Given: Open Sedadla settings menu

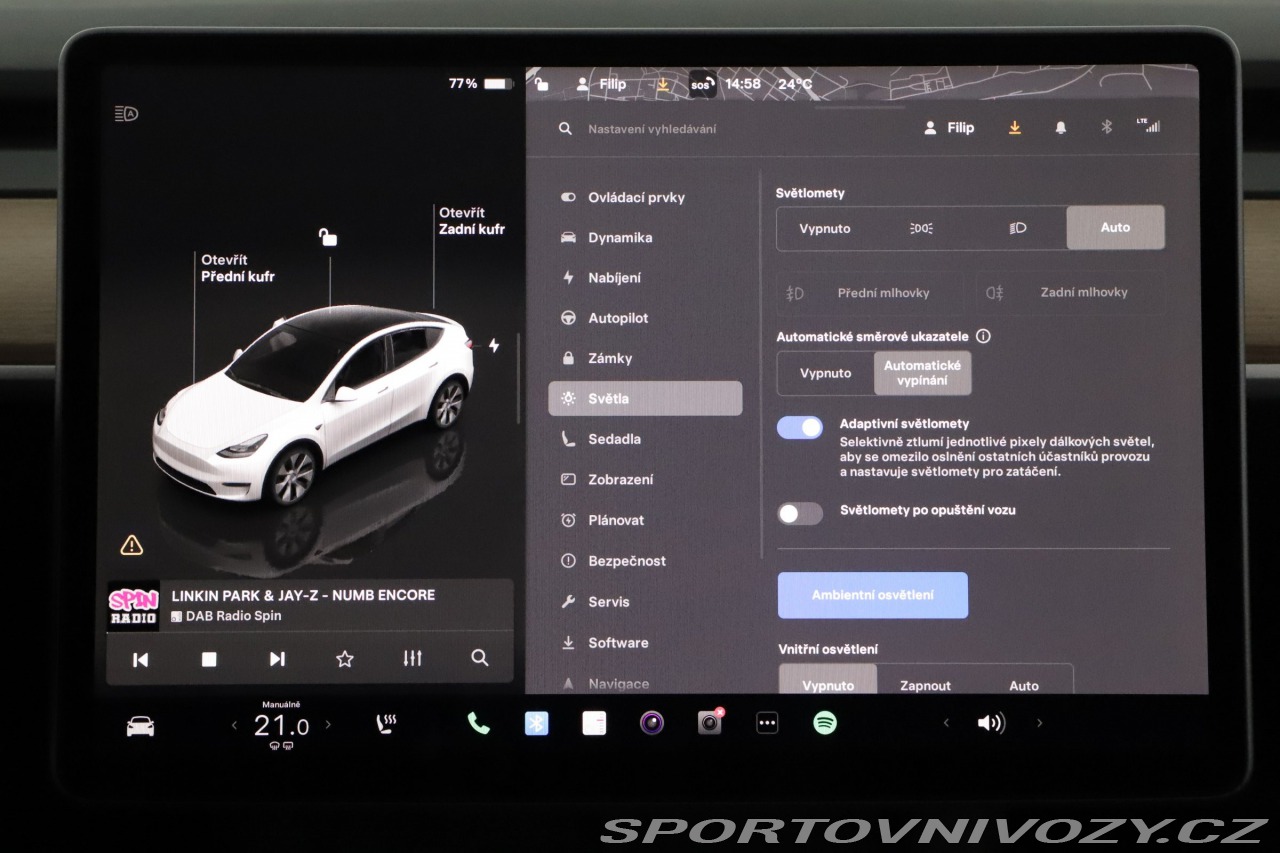Looking at the screenshot, I should pyautogui.click(x=645, y=439).
